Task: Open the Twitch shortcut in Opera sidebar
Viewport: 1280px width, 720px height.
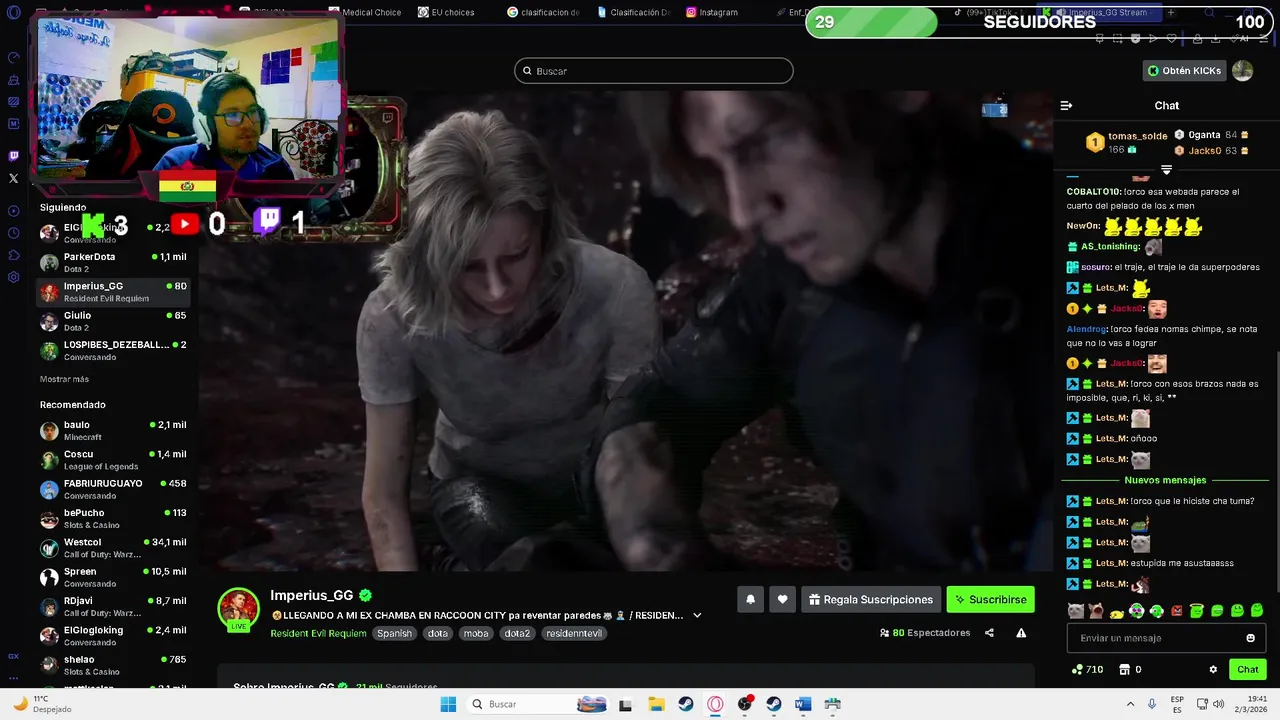Action: coord(13,156)
